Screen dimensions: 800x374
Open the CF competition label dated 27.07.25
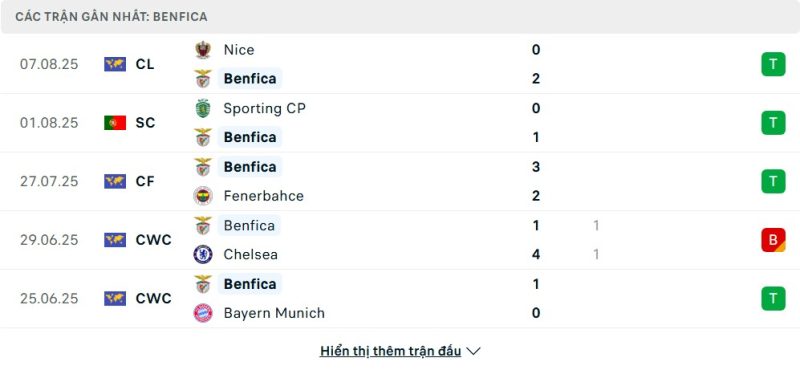pos(145,181)
